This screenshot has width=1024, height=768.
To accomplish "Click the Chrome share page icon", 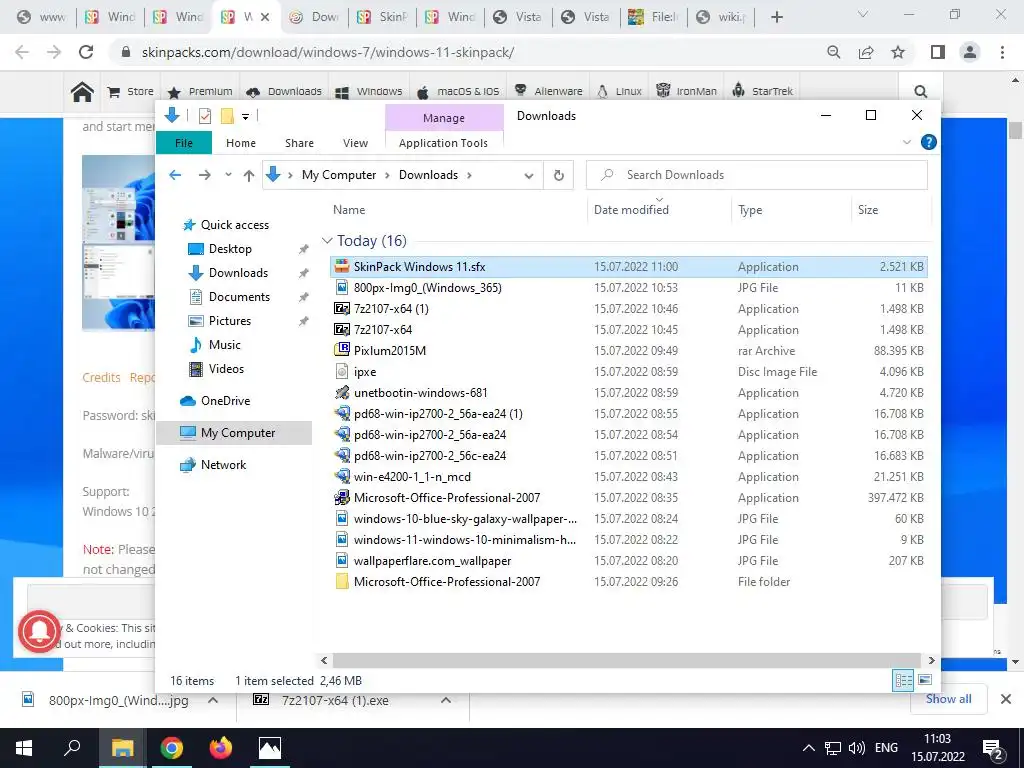I will click(866, 52).
